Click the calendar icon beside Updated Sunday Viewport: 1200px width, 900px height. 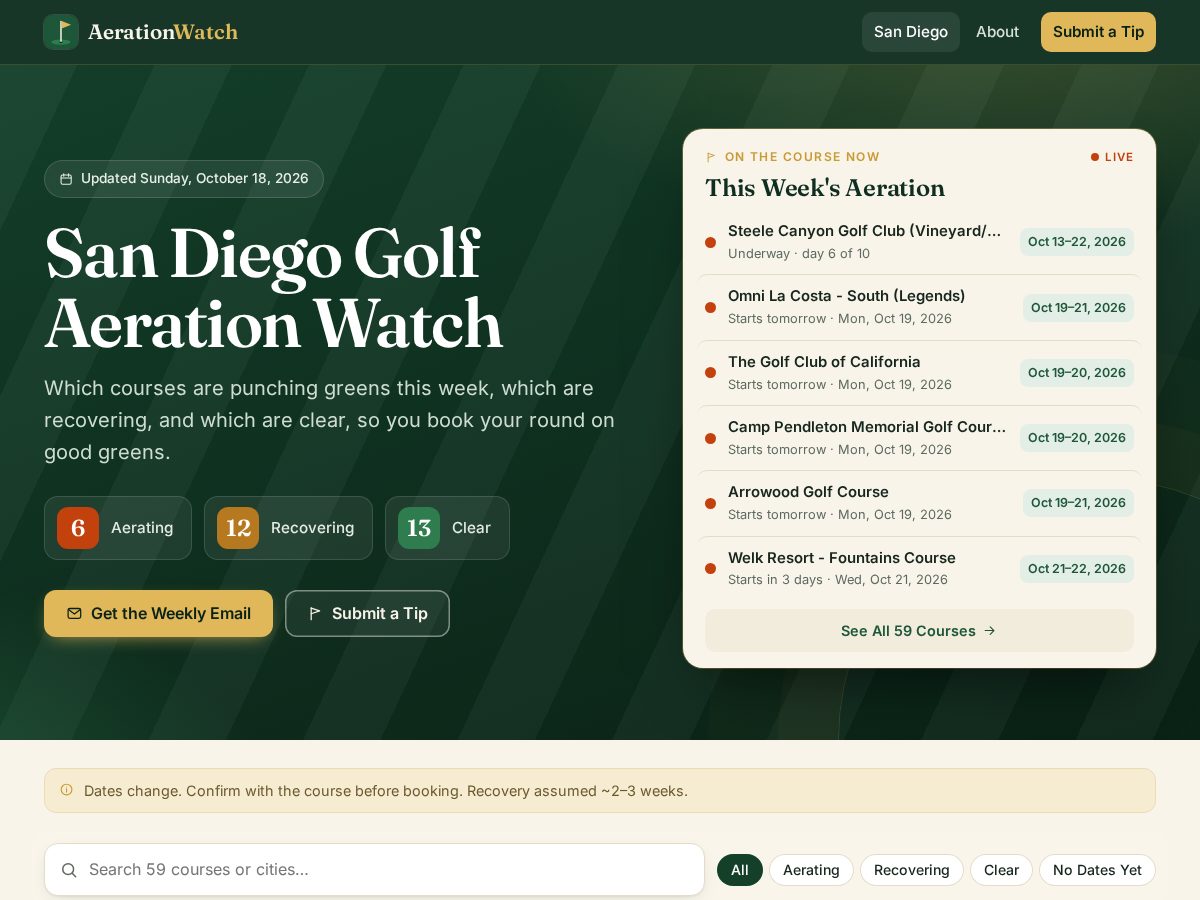[x=66, y=179]
